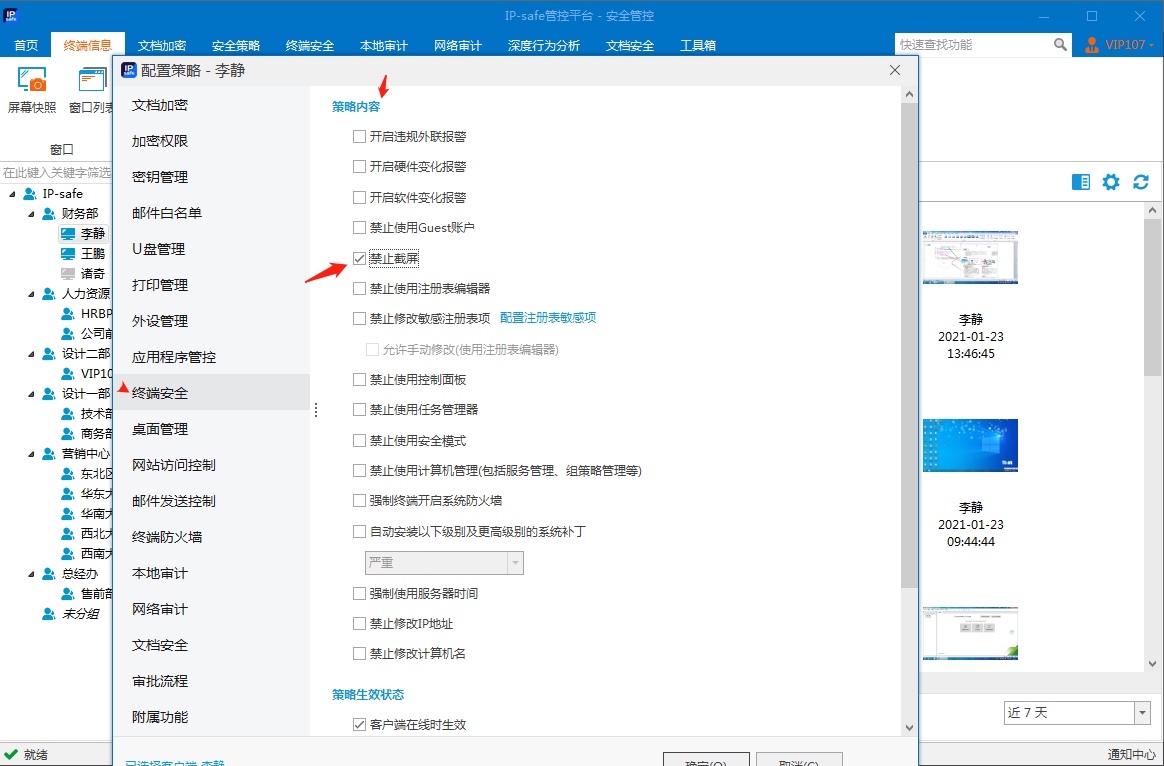Screen dimensions: 1164x766
Task: Select the 财务部 group
Action: click(x=70, y=214)
